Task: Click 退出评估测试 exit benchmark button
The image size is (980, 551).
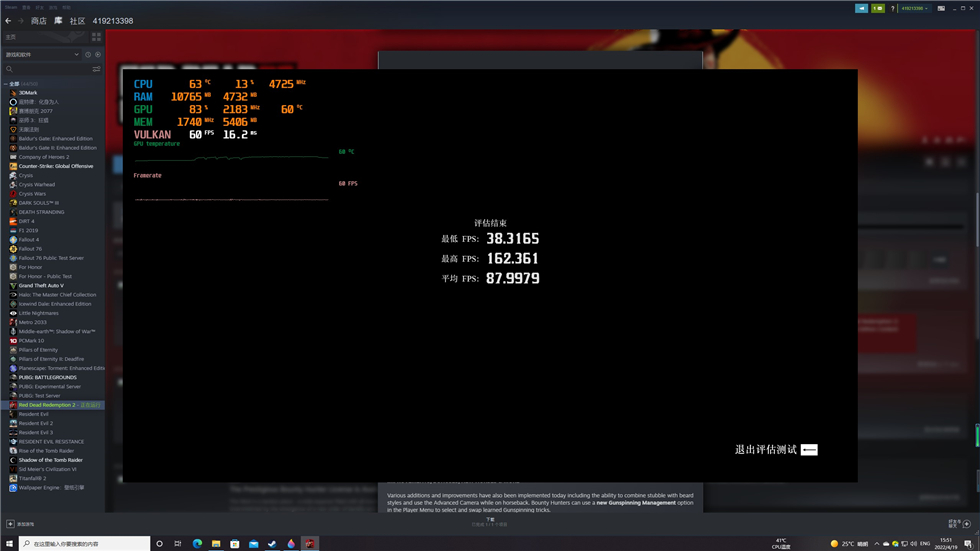Action: click(x=776, y=450)
